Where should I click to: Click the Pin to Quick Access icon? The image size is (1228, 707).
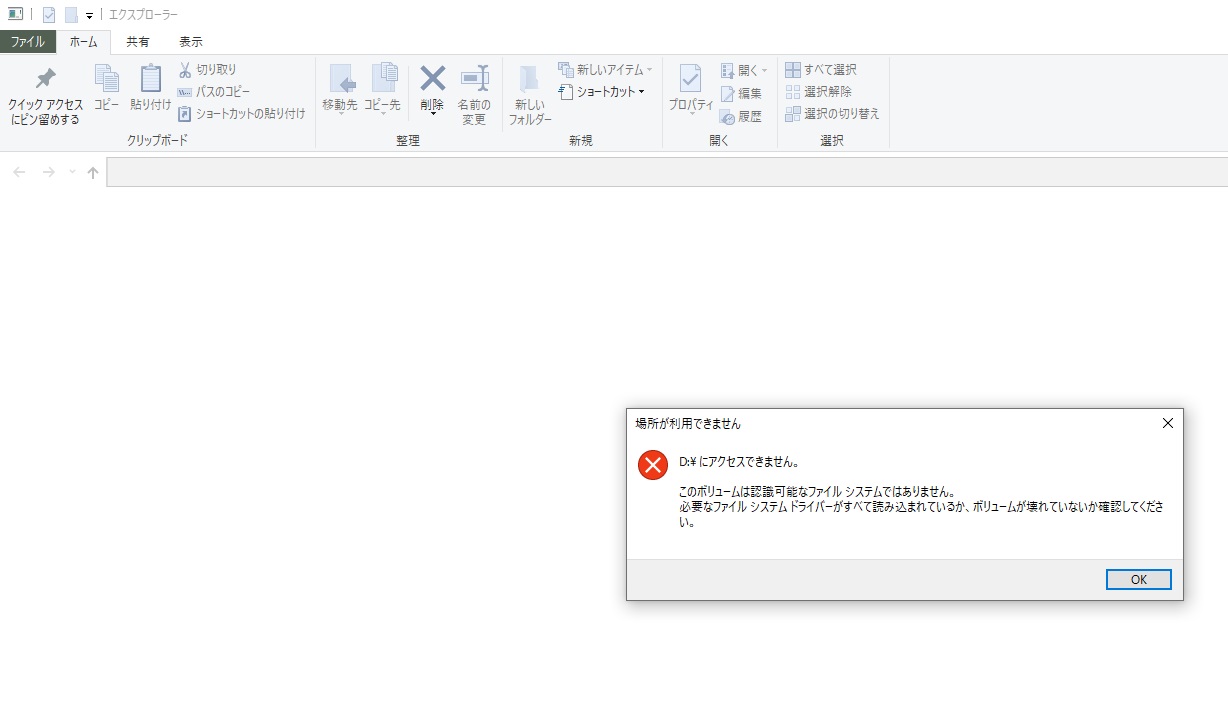pos(45,80)
